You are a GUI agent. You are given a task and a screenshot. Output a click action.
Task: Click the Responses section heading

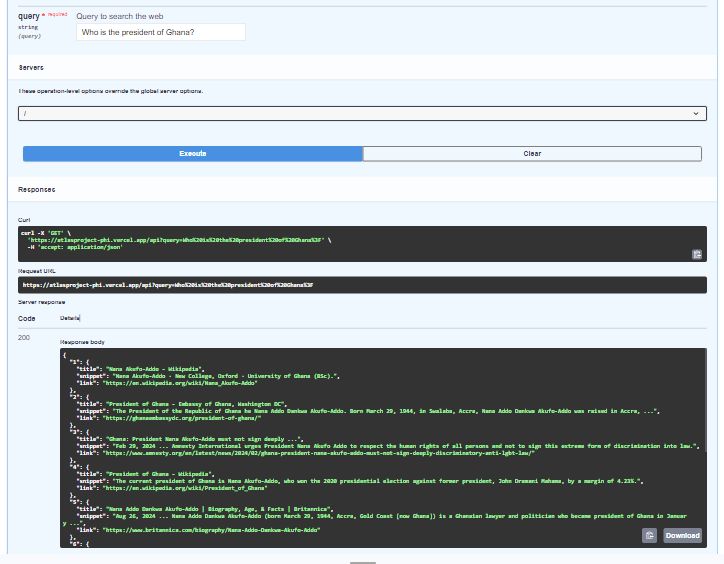pyautogui.click(x=36, y=190)
